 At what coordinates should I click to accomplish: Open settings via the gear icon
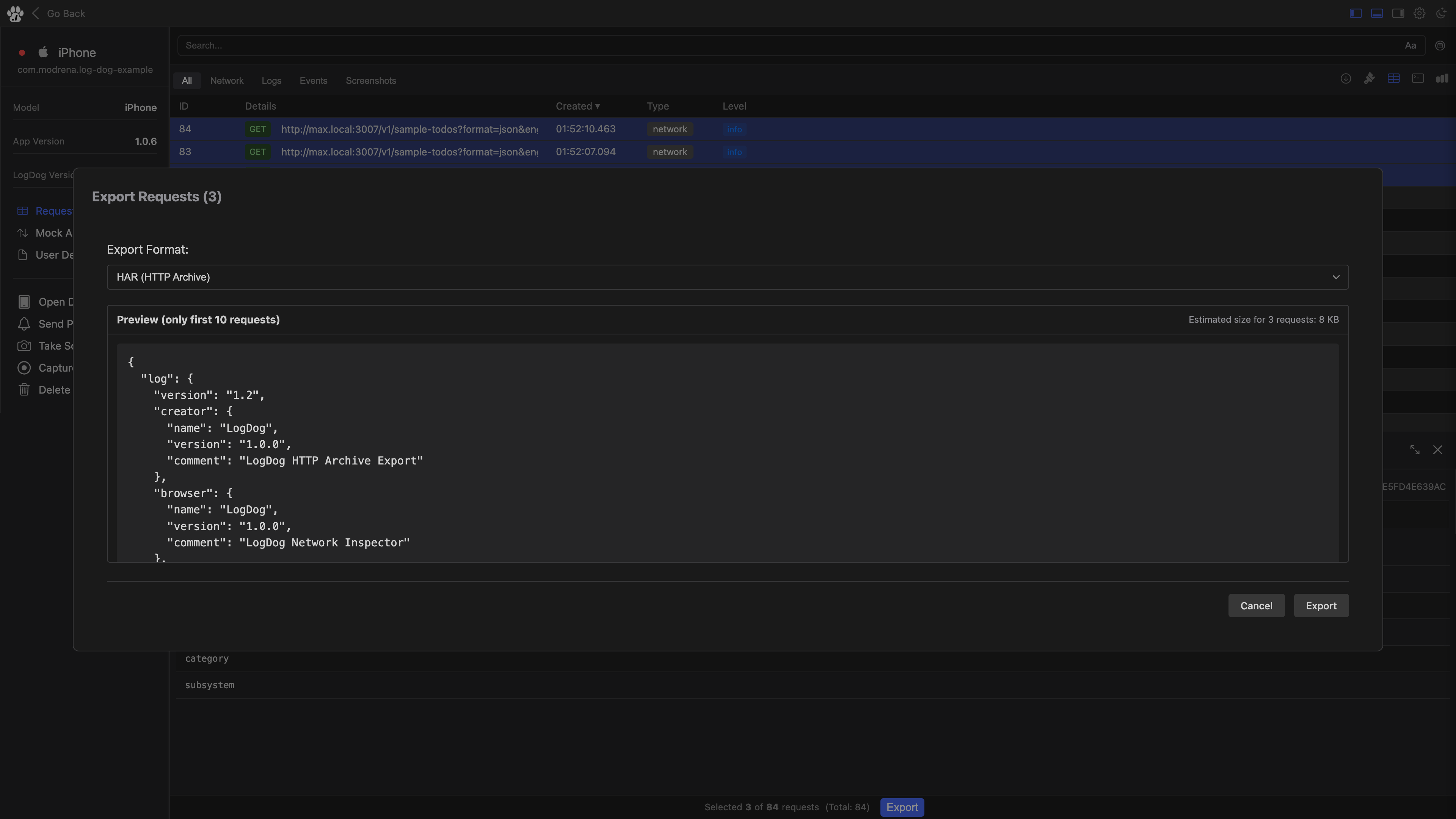(x=1419, y=13)
